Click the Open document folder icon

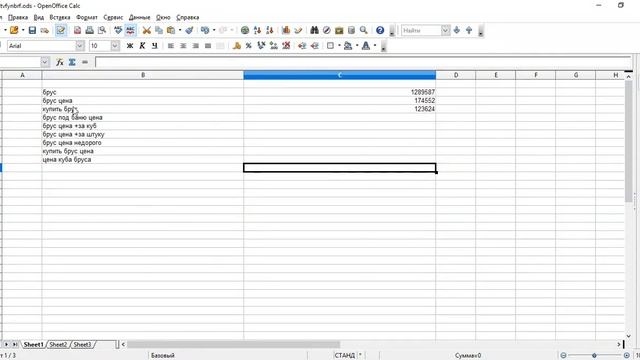[x=14, y=30]
